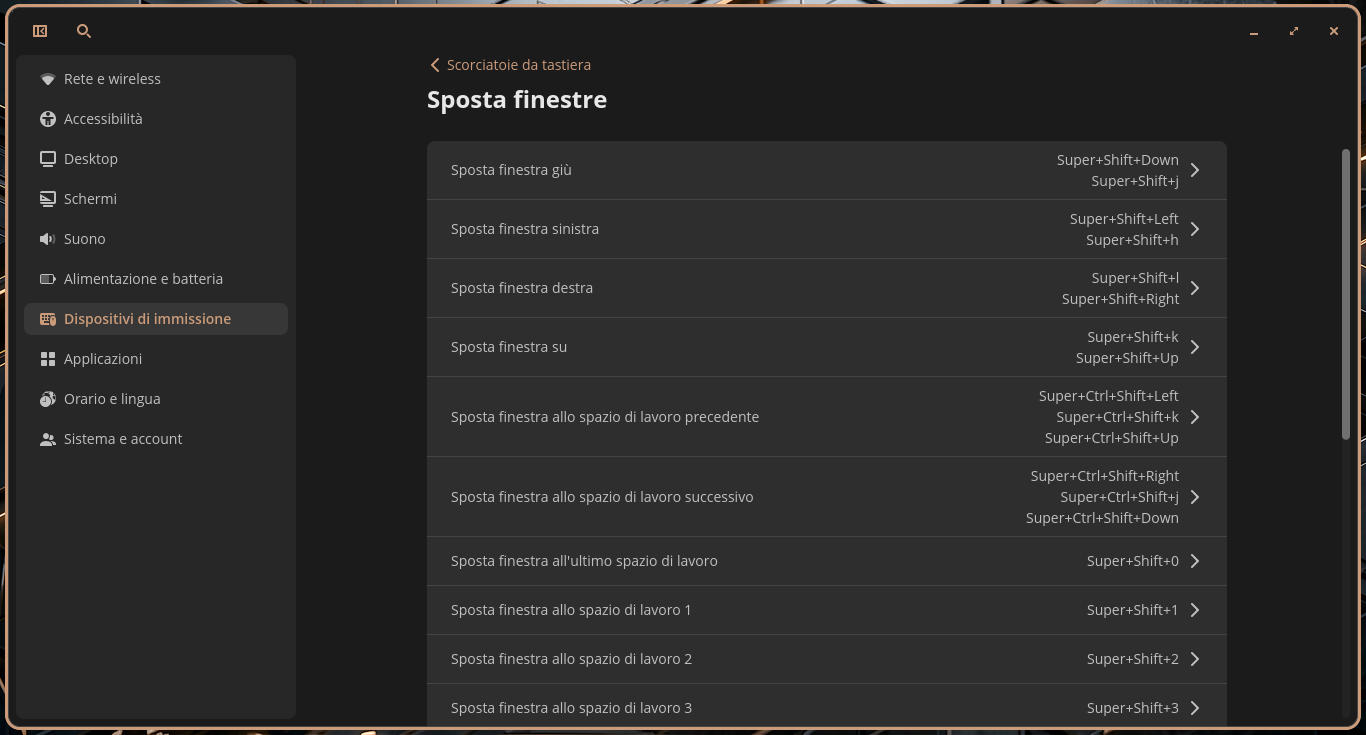Image resolution: width=1366 pixels, height=735 pixels.
Task: Expand the Sposta finestra sinistra chevron
Action: click(x=1195, y=229)
